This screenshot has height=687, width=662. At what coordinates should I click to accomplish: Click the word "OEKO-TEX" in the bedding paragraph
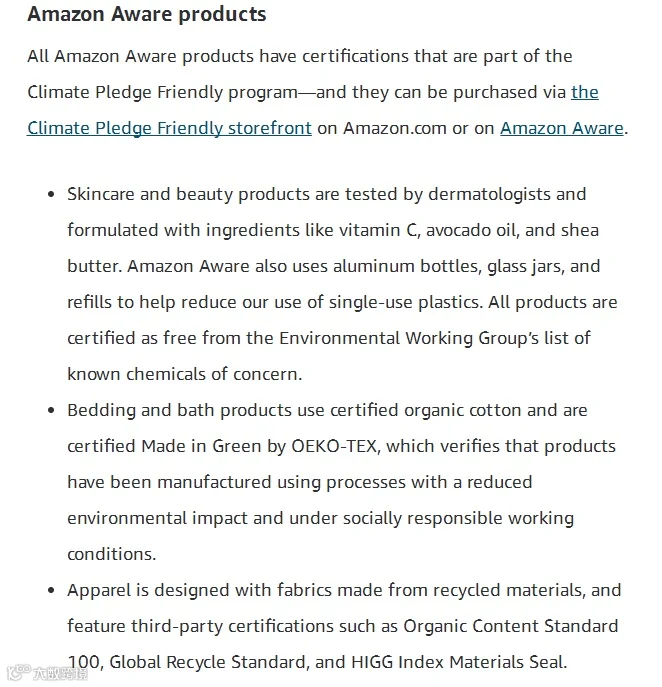[x=334, y=446]
